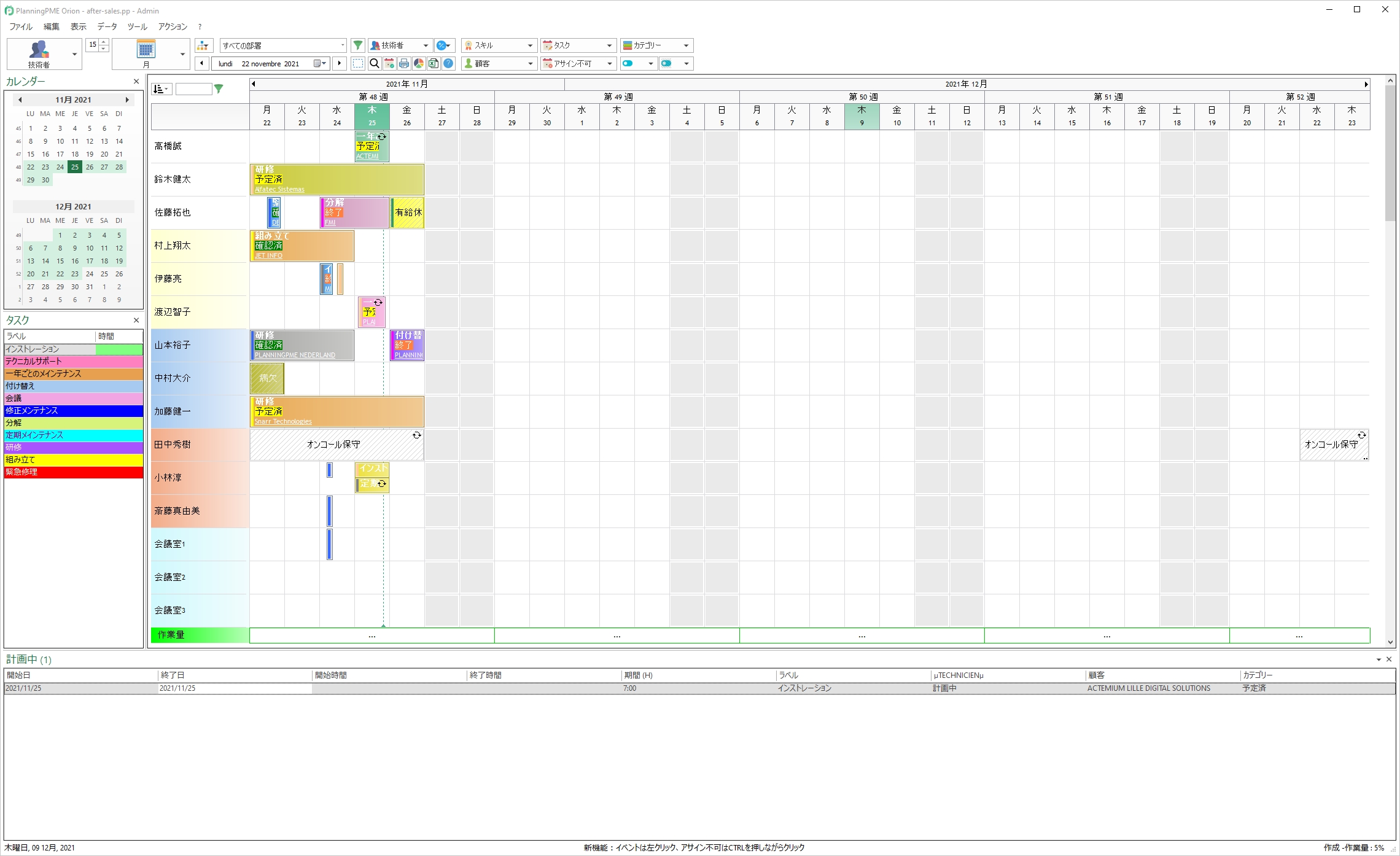The width and height of the screenshot is (1400, 856).
Task: Click the 研修 event for 加藤健一
Action: click(x=337, y=411)
